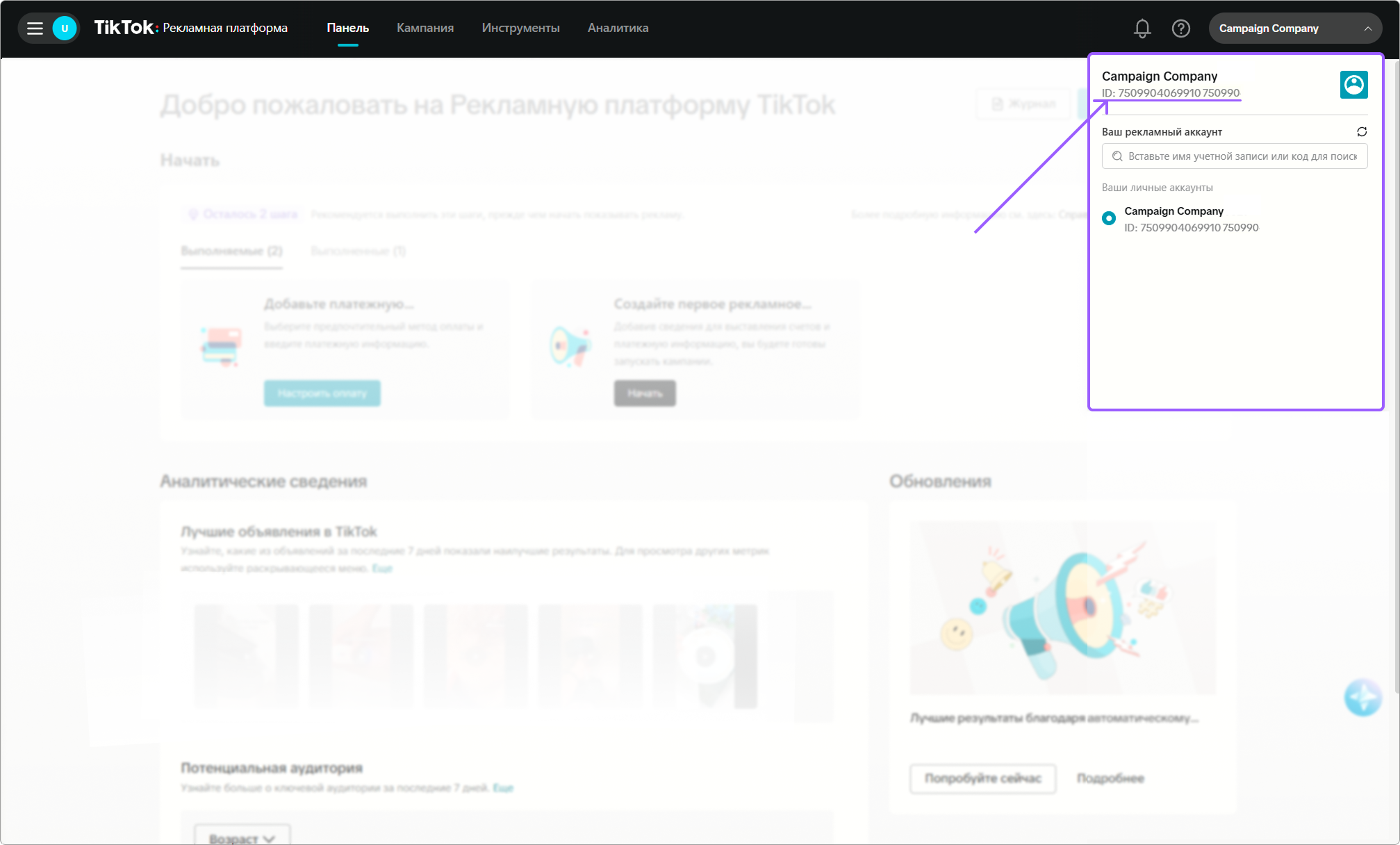Select the Выполняемые (2) tab
The width and height of the screenshot is (1400, 845).
click(x=232, y=251)
